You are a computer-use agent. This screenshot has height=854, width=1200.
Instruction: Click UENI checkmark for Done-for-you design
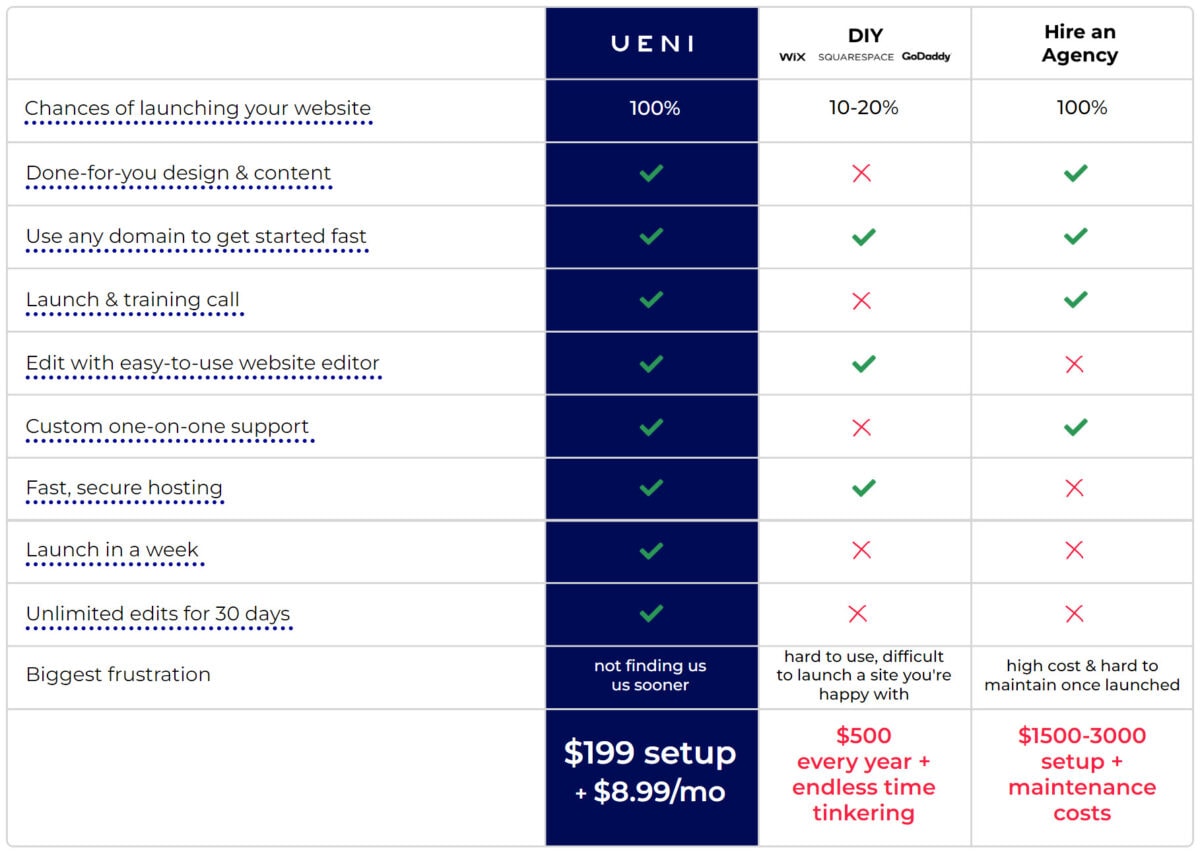coord(651,173)
